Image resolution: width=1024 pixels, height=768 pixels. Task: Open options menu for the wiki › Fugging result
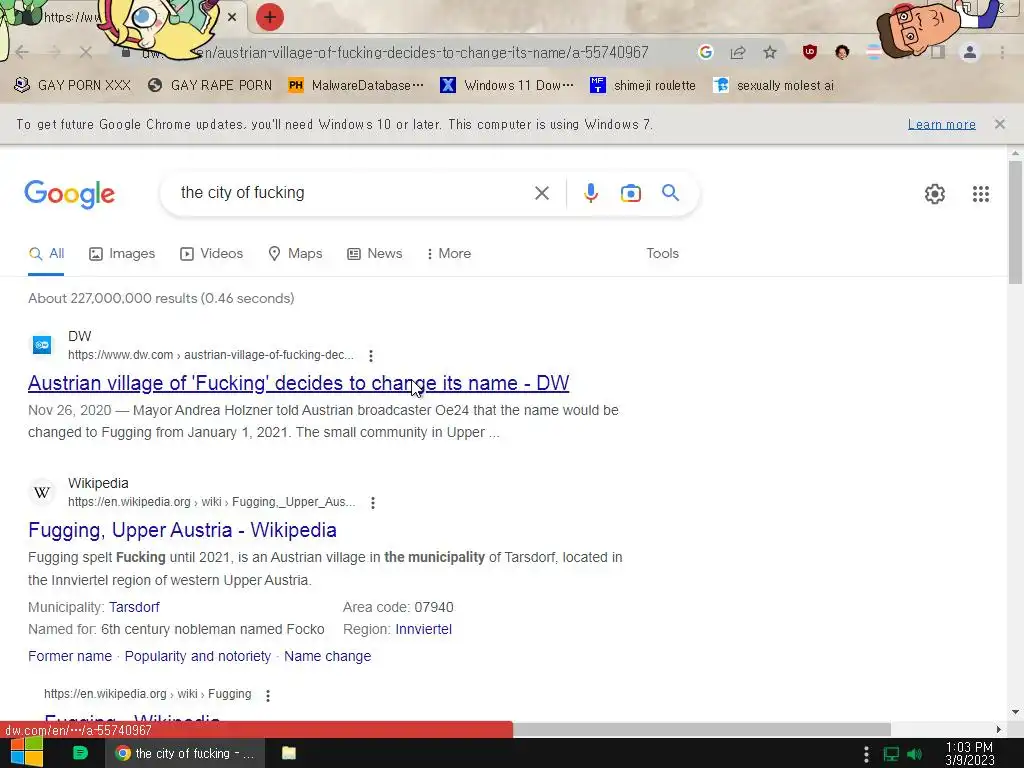click(268, 696)
